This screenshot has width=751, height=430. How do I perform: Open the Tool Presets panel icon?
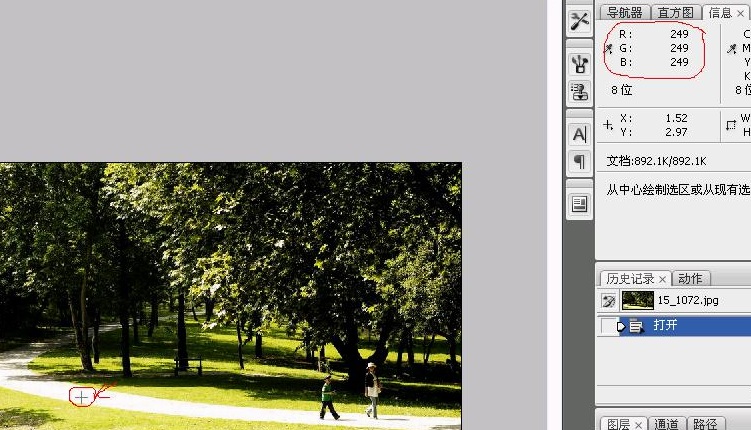click(x=579, y=22)
